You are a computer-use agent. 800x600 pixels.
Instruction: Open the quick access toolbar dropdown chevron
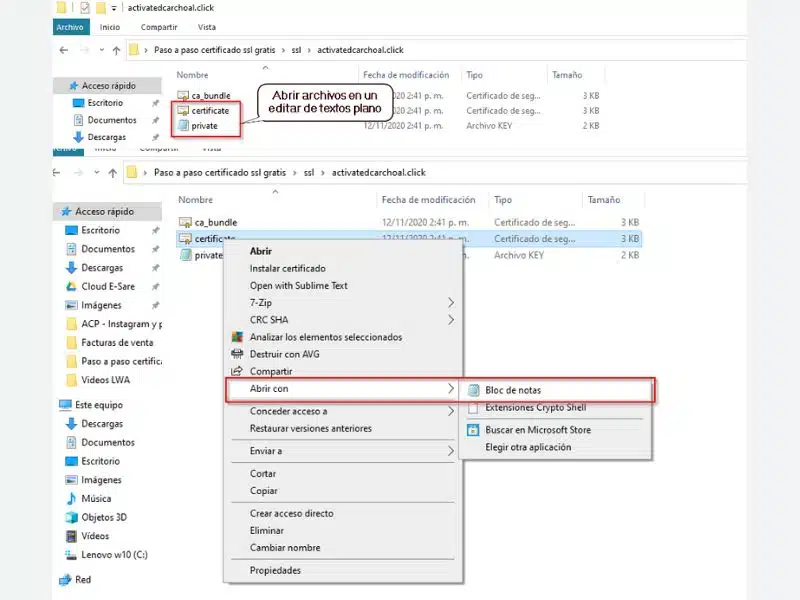pyautogui.click(x=114, y=8)
